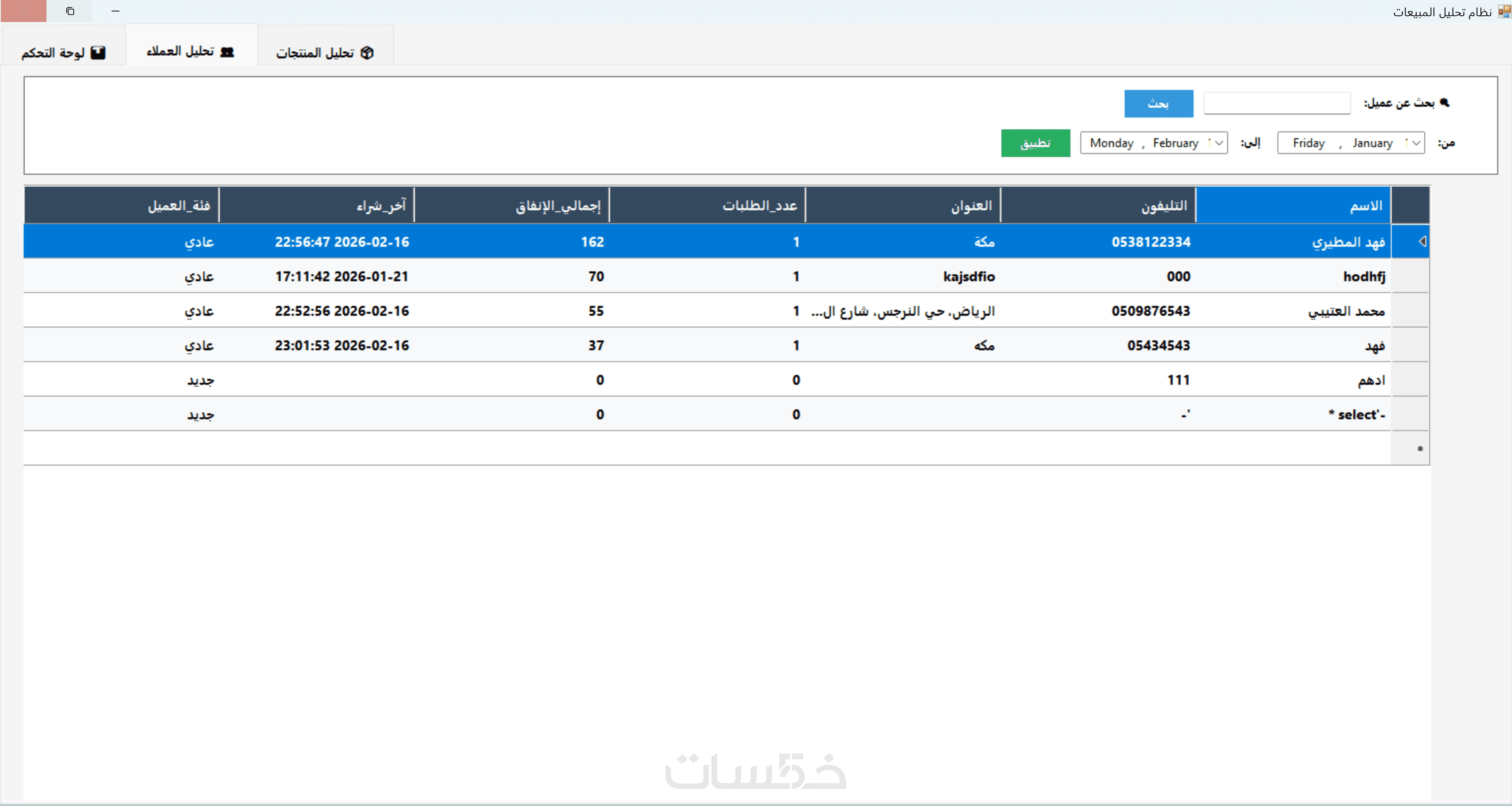1512x806 pixels.
Task: Click the restore window button
Action: pos(70,11)
